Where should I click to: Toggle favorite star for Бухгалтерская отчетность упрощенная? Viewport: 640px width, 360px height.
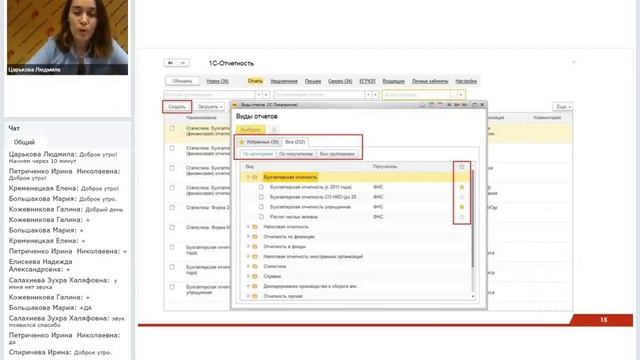(462, 207)
